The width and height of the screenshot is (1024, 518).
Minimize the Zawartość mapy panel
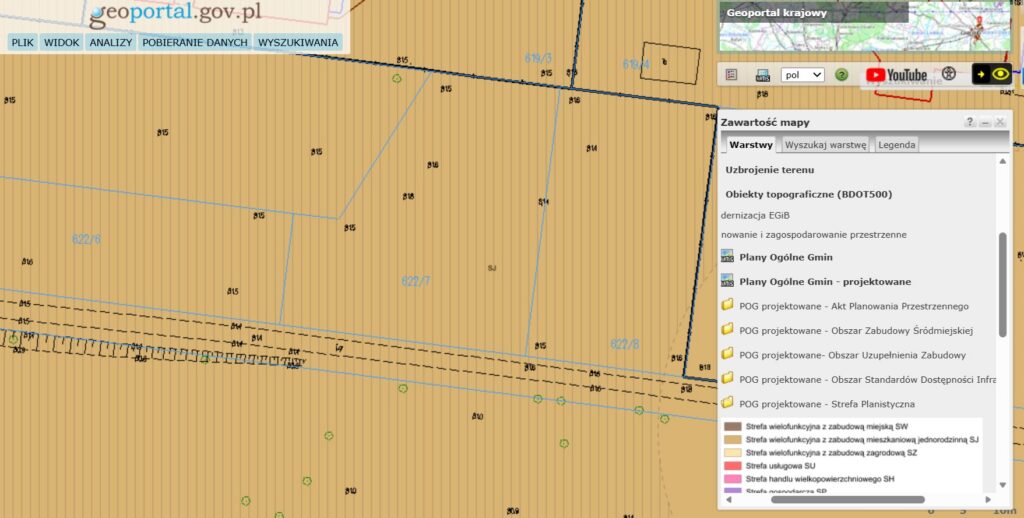pyautogui.click(x=985, y=122)
